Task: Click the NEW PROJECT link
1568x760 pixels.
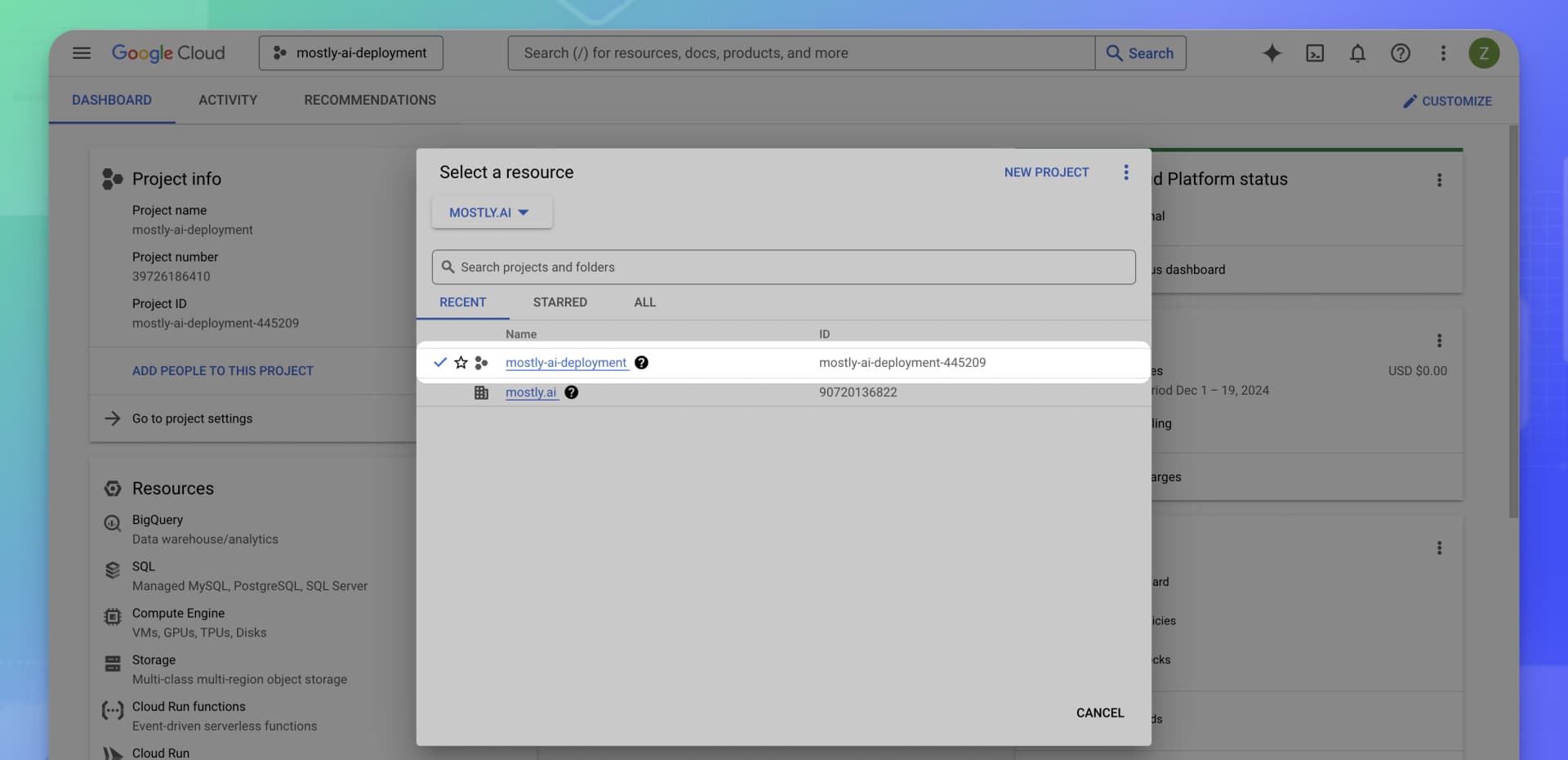Action: coord(1046,172)
